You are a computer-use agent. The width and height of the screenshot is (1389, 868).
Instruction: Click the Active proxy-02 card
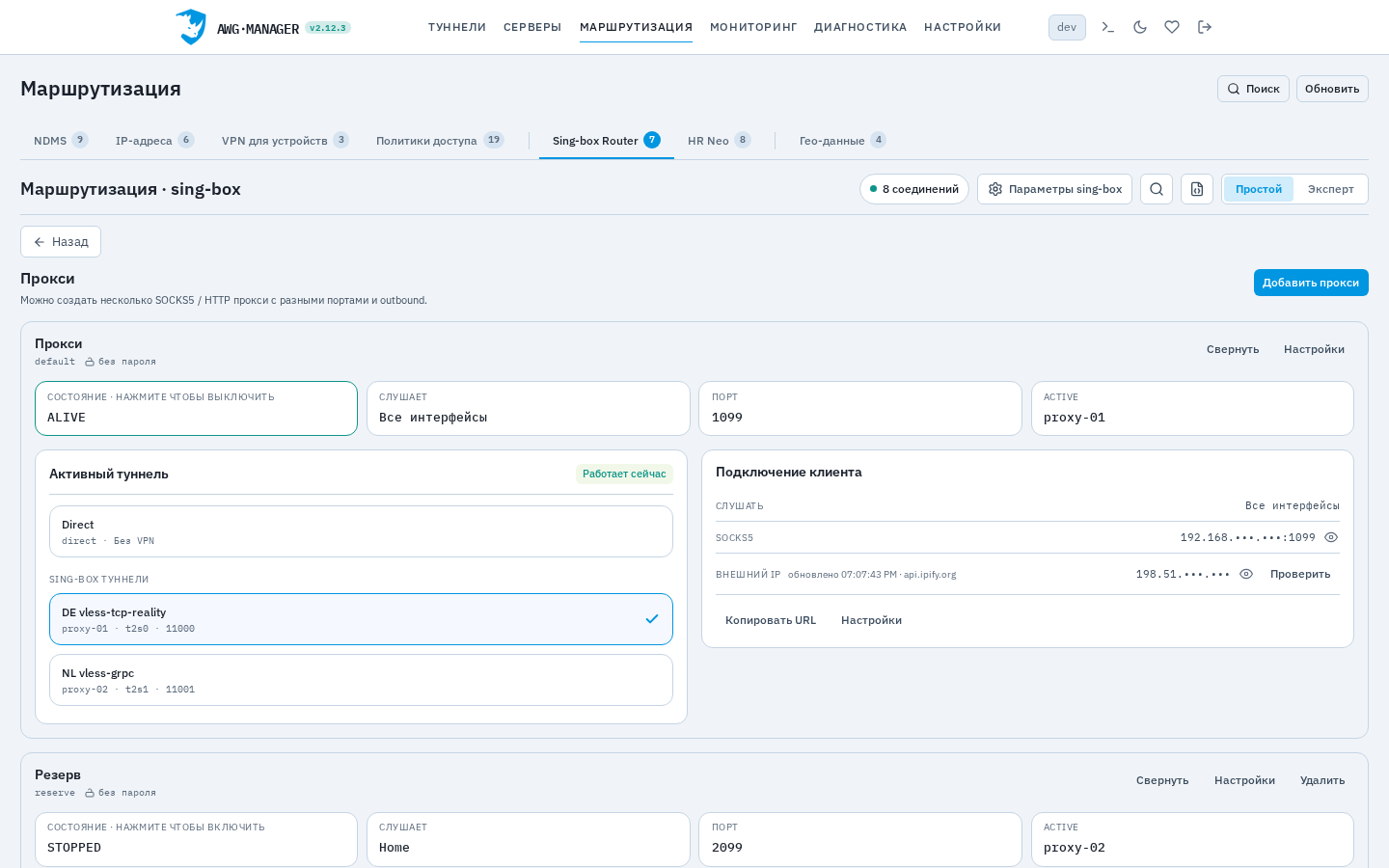(1192, 839)
